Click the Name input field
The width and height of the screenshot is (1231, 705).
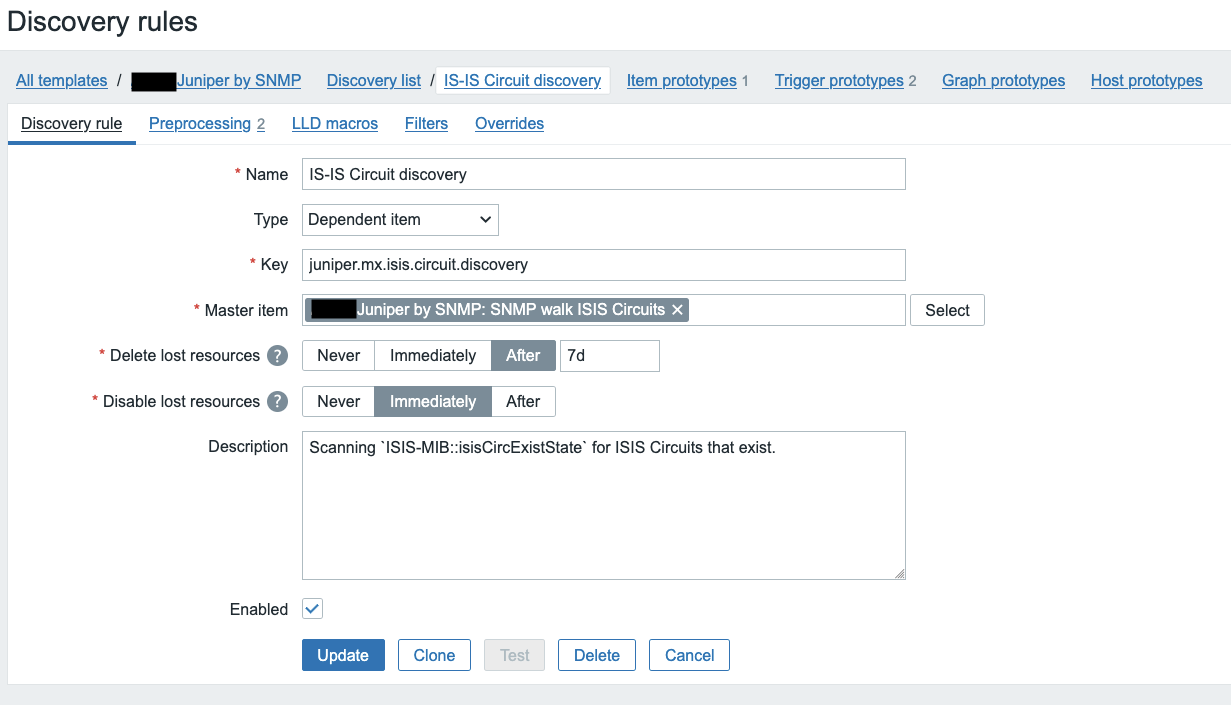603,174
